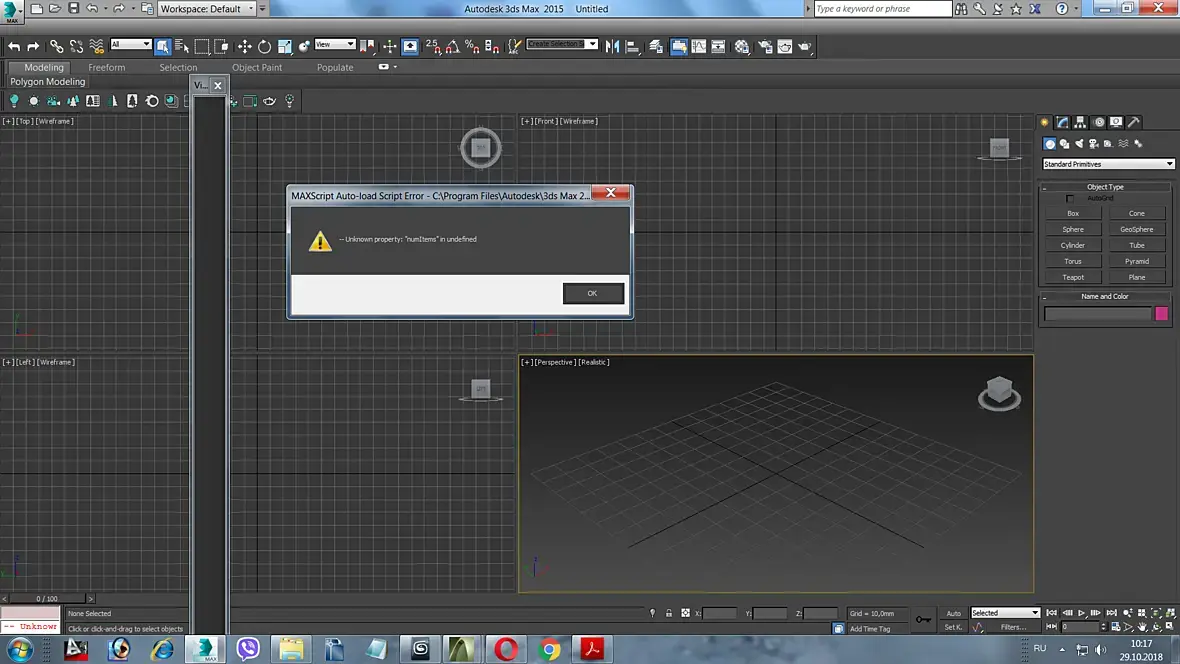Enable the AutoGrid checkbox
The image size is (1180, 664).
pos(1070,199)
